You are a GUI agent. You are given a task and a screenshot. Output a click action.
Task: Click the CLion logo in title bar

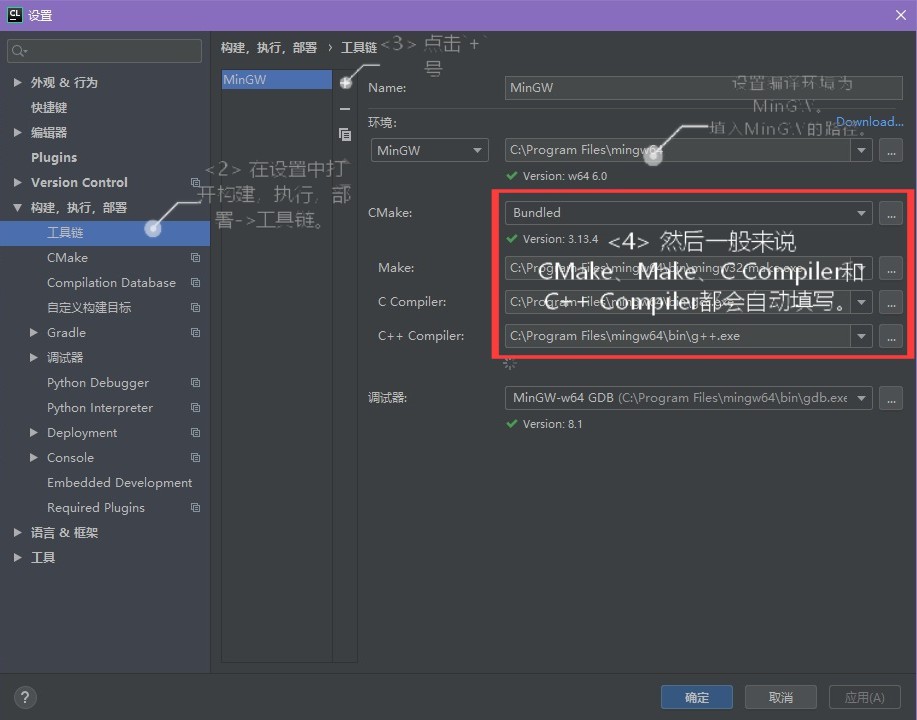tap(14, 15)
